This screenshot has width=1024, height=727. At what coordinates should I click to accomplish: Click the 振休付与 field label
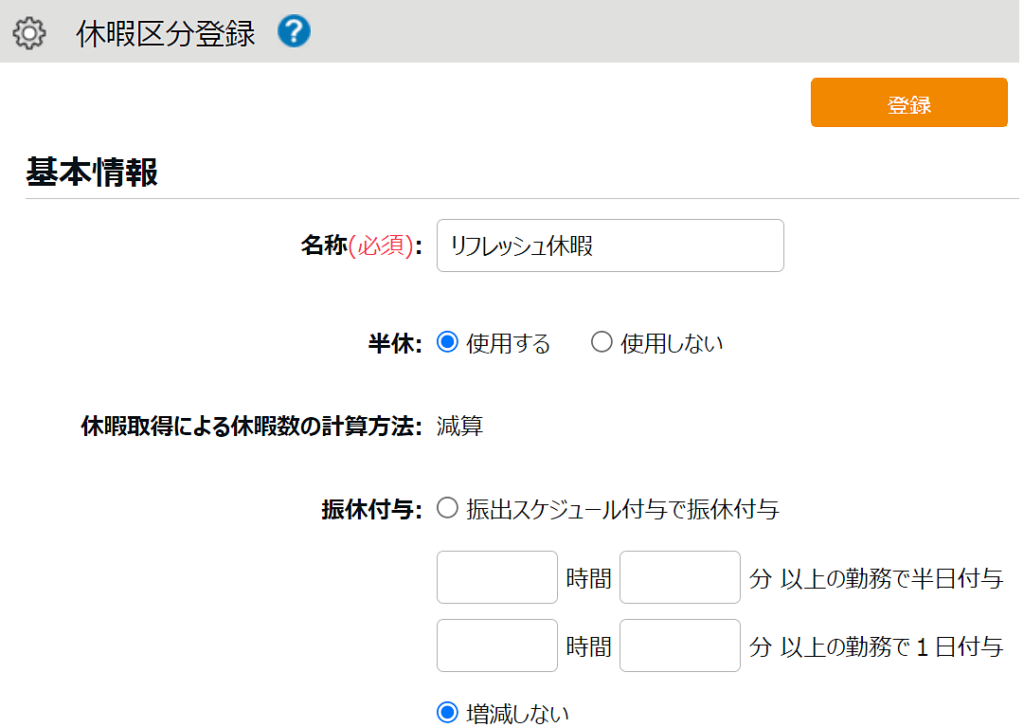pos(367,509)
